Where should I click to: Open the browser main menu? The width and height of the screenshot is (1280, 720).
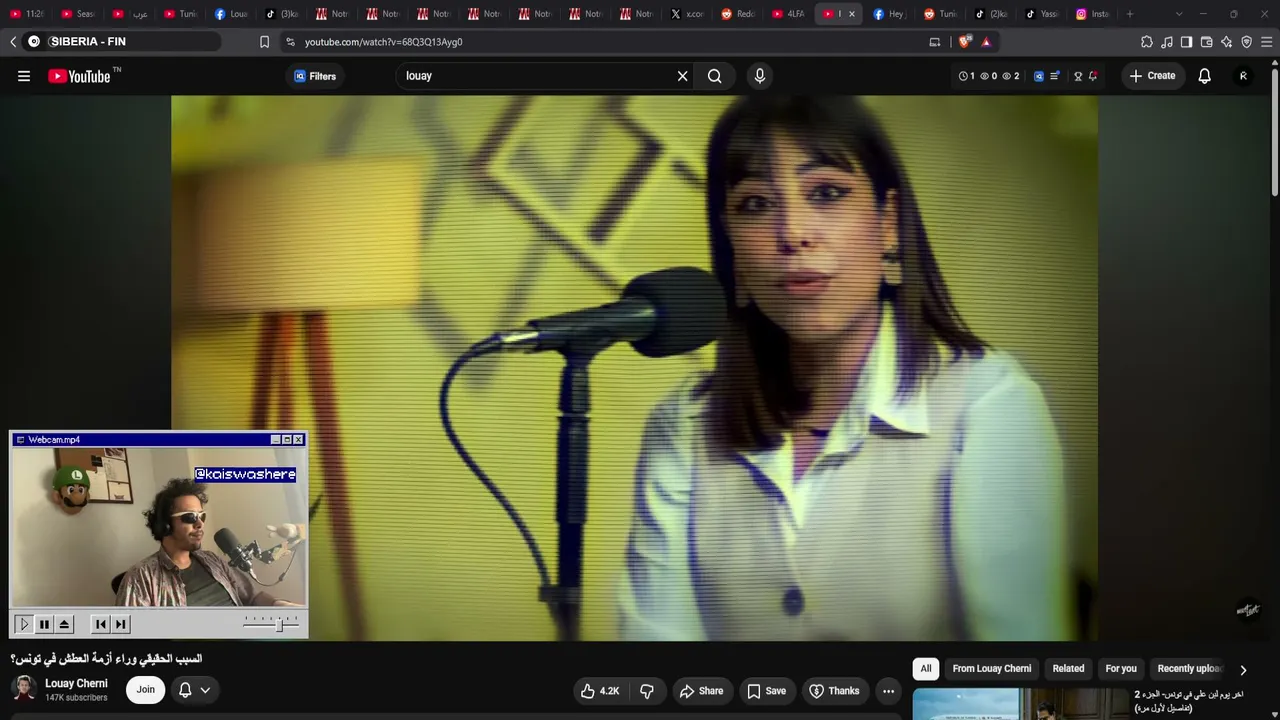tap(1267, 42)
